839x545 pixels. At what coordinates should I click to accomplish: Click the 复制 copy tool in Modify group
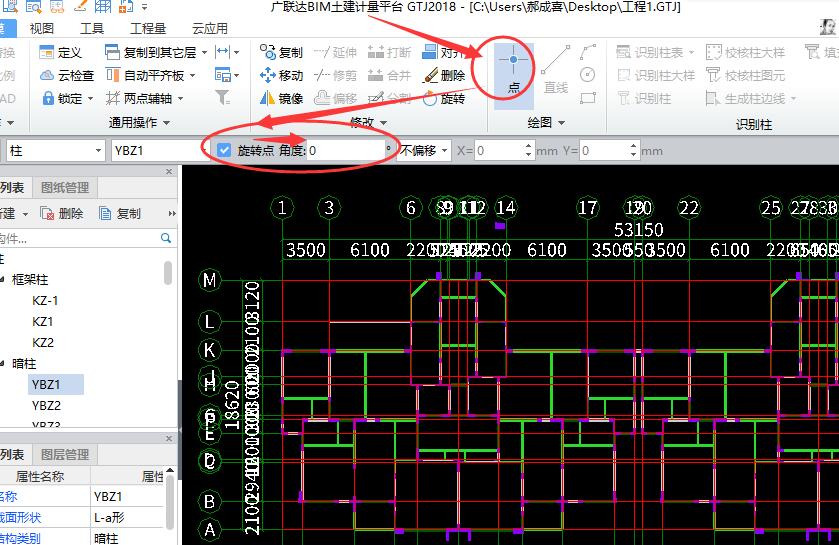(x=281, y=52)
